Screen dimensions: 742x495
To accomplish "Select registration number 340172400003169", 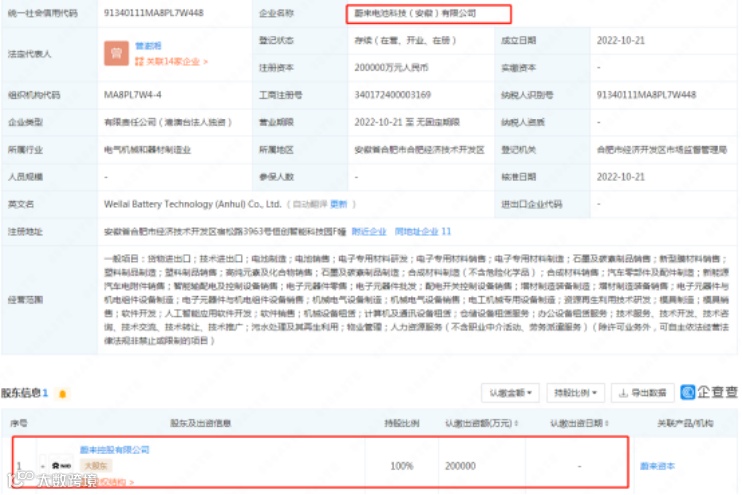I will click(392, 95).
